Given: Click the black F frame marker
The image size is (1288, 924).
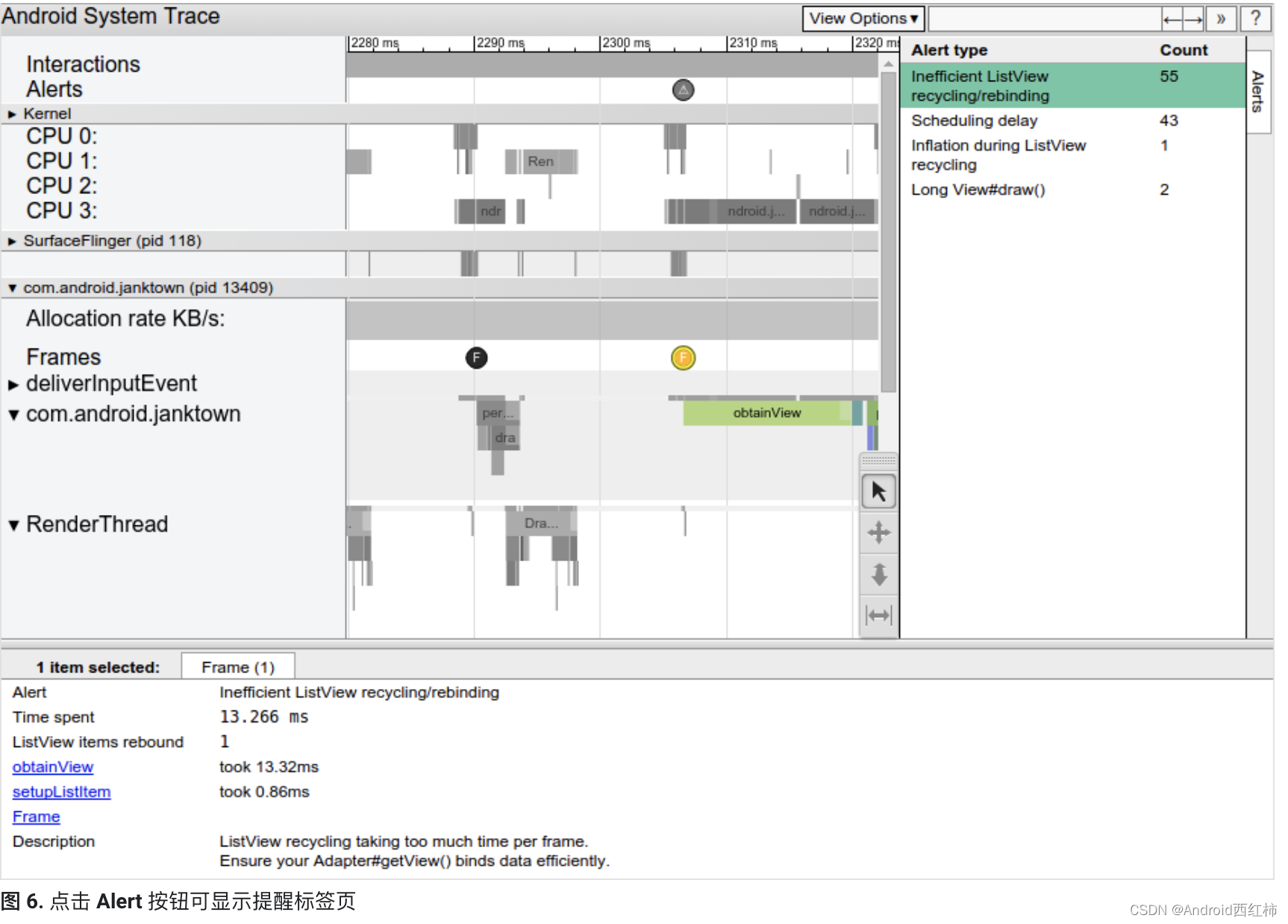Looking at the screenshot, I should (476, 358).
